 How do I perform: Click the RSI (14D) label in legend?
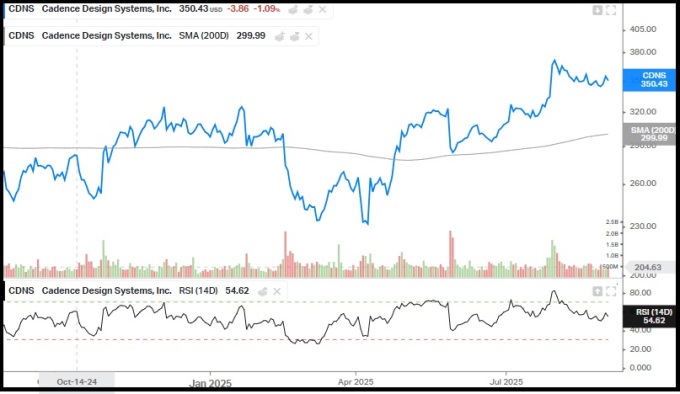[x=198, y=290]
